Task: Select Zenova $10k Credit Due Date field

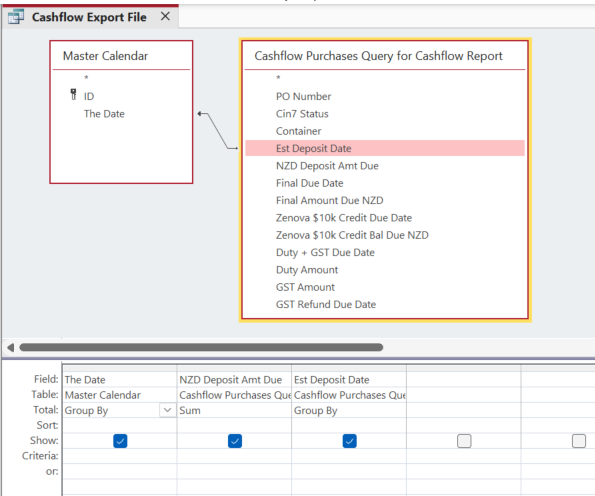Action: point(344,218)
